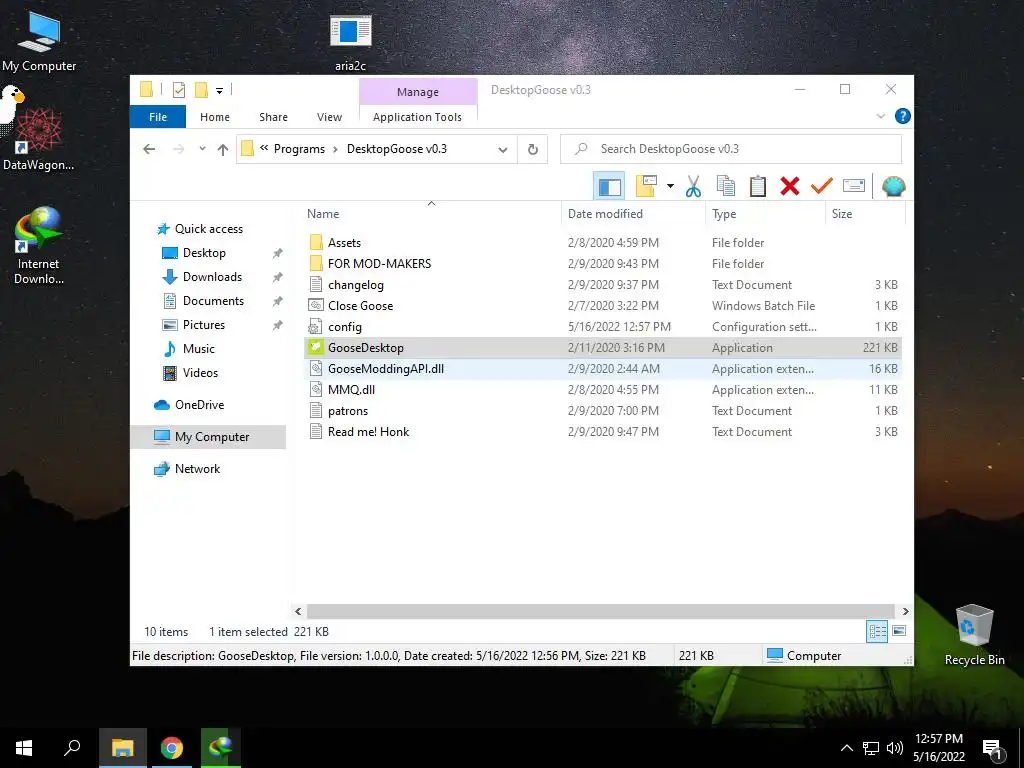This screenshot has height=768, width=1024.
Task: Open the File tab
Action: click(x=158, y=117)
